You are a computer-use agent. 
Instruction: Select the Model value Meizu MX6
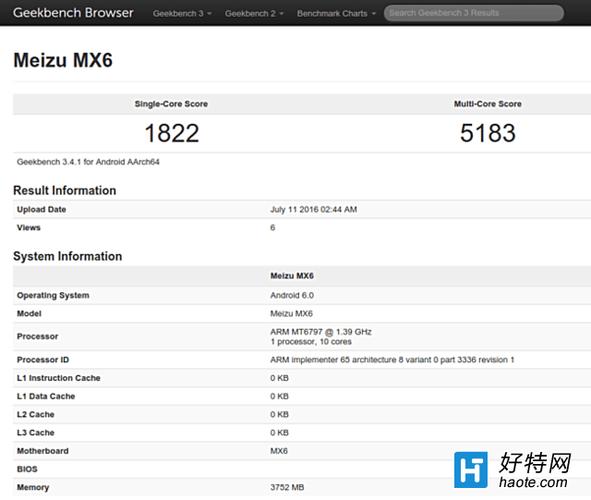pyautogui.click(x=291, y=313)
